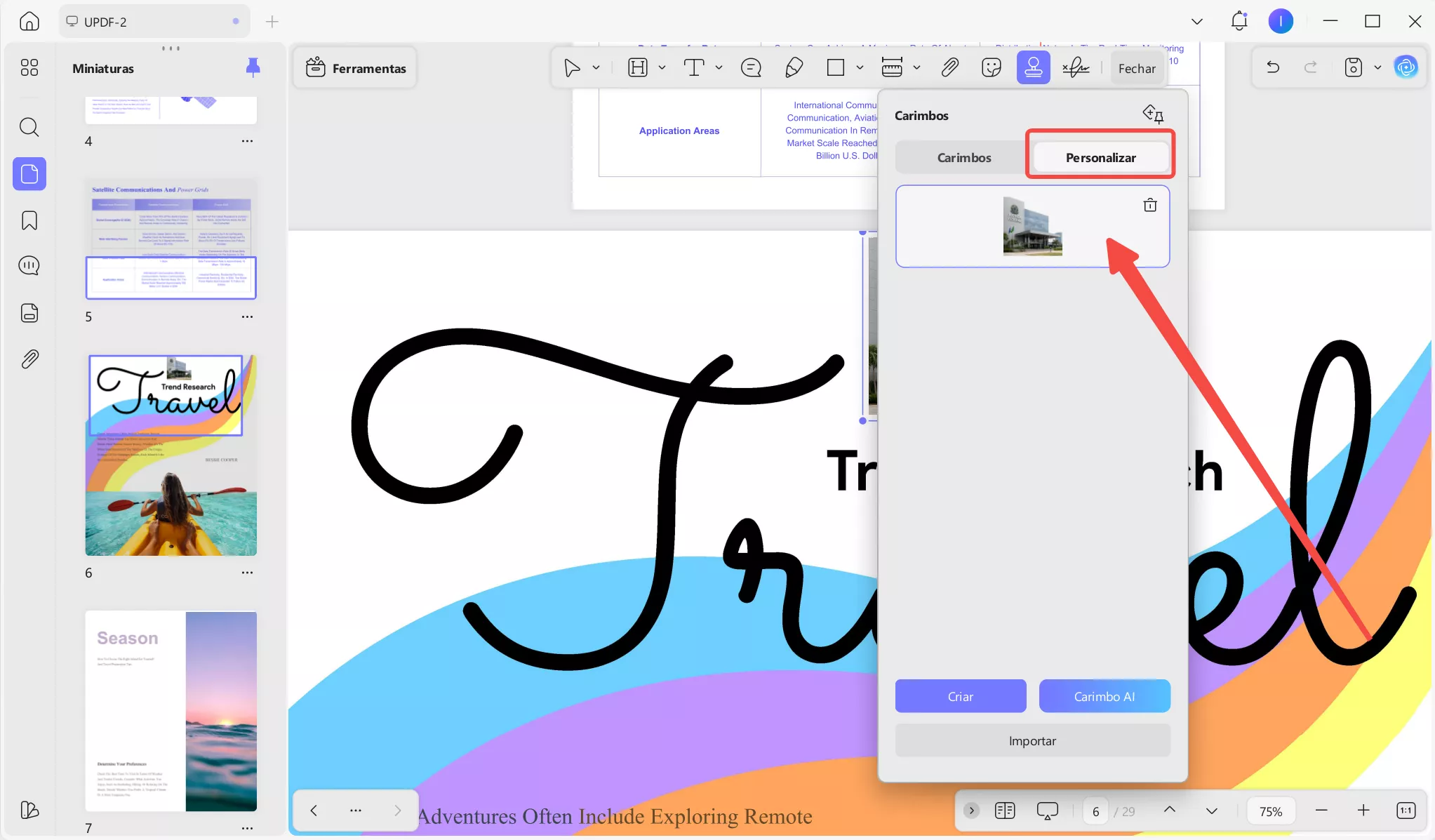The height and width of the screenshot is (840, 1435).
Task: Click the signature tool icon
Action: (1075, 68)
